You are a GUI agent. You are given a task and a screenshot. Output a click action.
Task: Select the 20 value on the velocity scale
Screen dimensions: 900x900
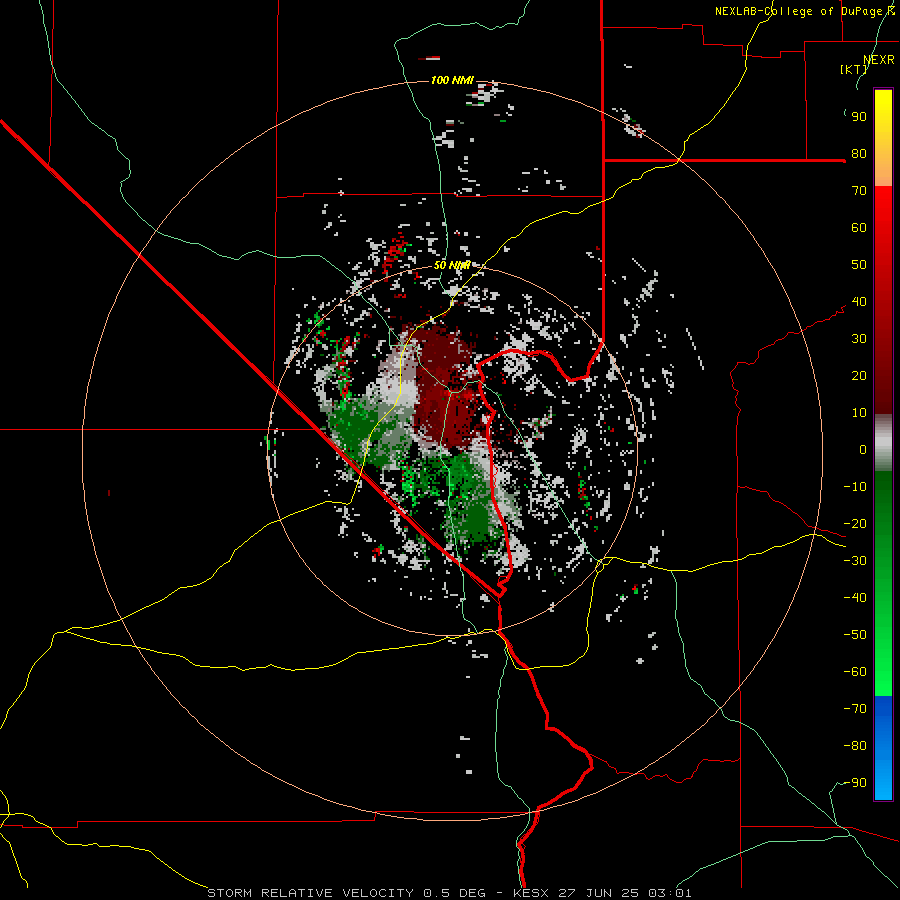pyautogui.click(x=859, y=375)
